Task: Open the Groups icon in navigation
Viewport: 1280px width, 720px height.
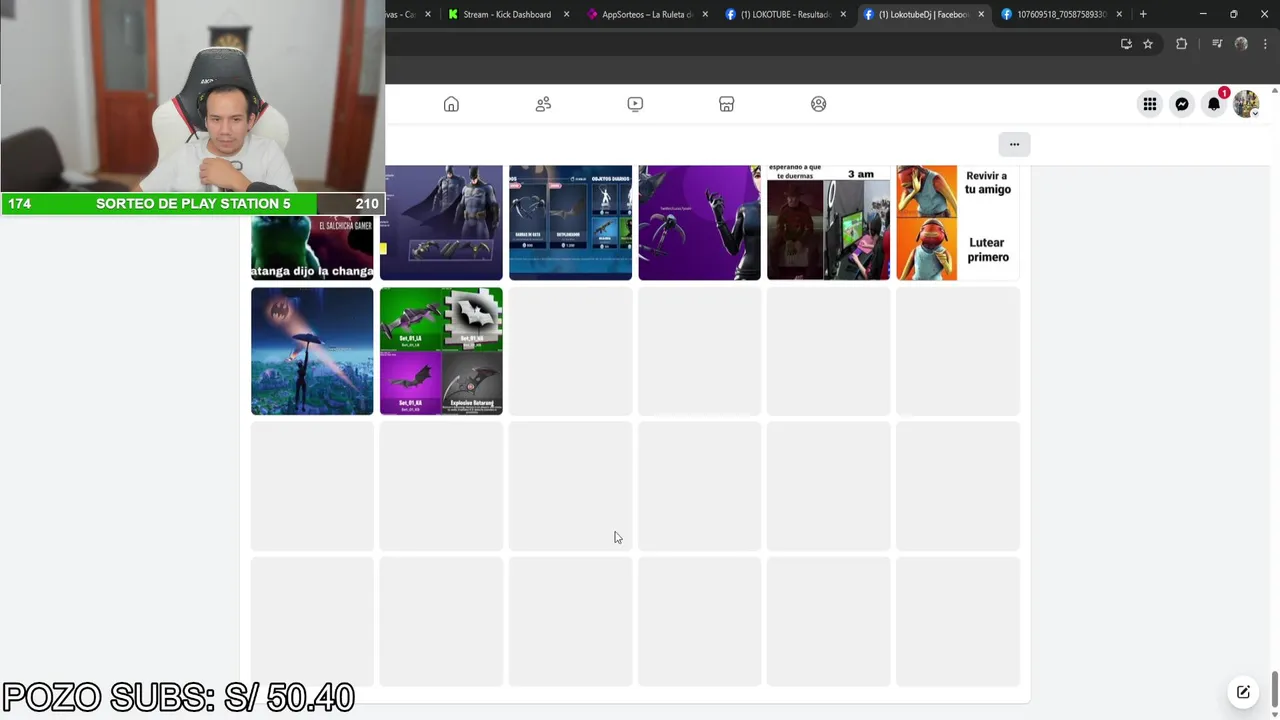Action: tap(819, 104)
